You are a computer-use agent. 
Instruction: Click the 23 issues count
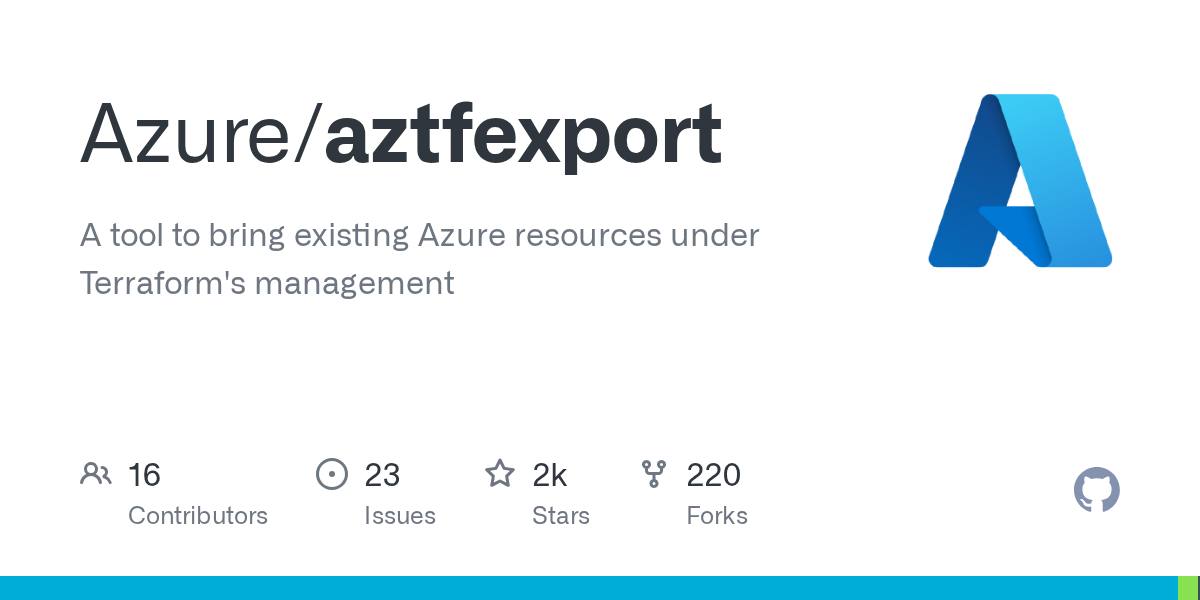tap(382, 475)
